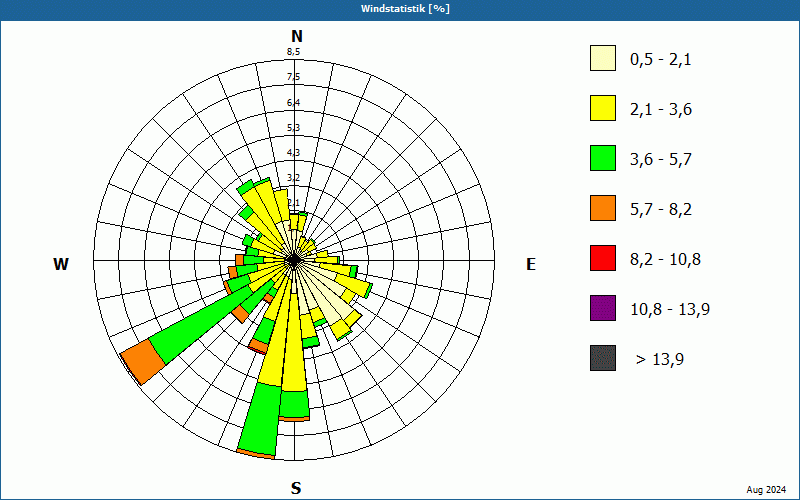This screenshot has width=800, height=500.
Task: Click the '3,6 - 5,7' legend text
Action: click(x=661, y=160)
